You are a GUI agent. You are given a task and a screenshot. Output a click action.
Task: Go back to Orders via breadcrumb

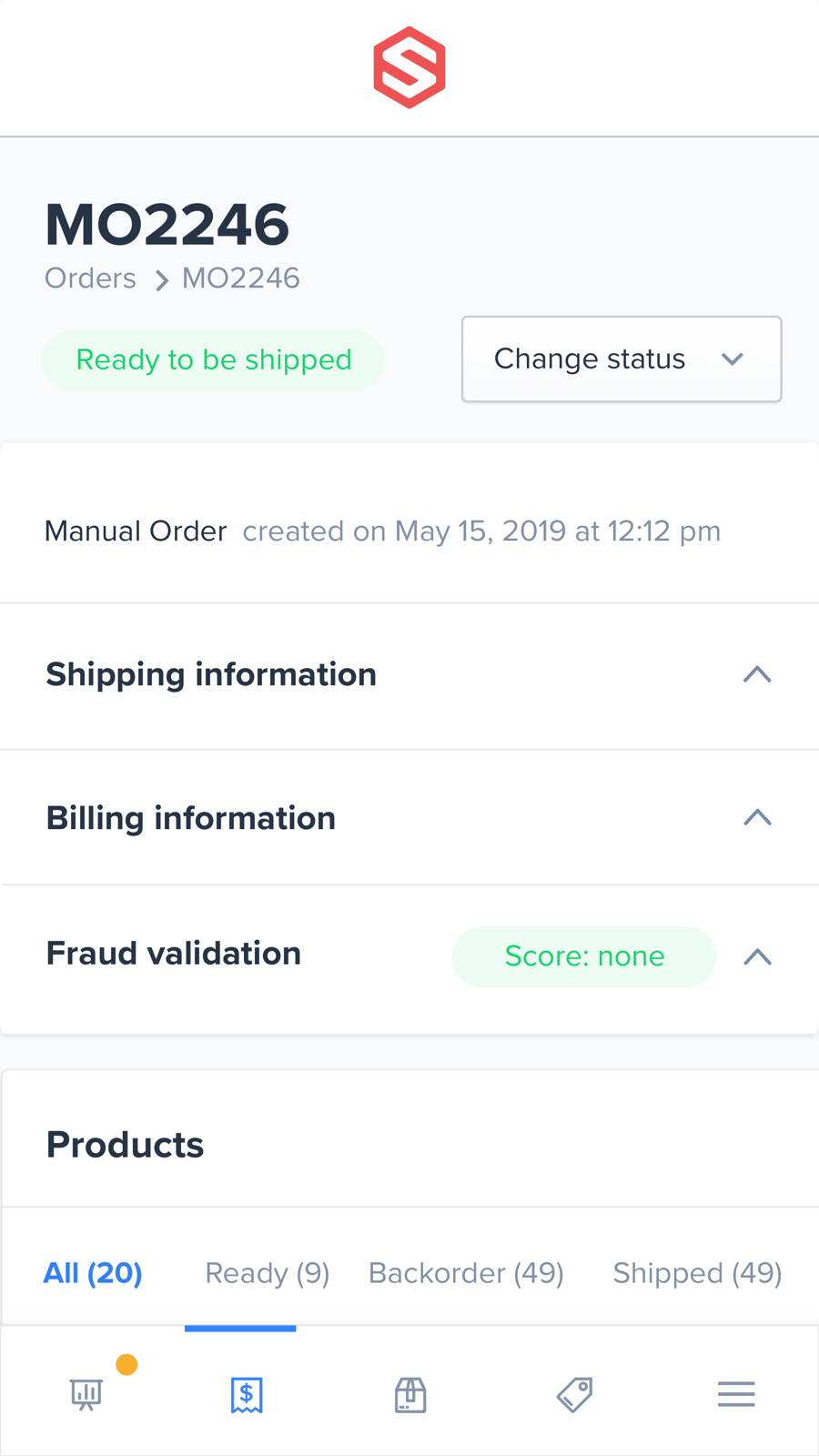click(x=90, y=278)
